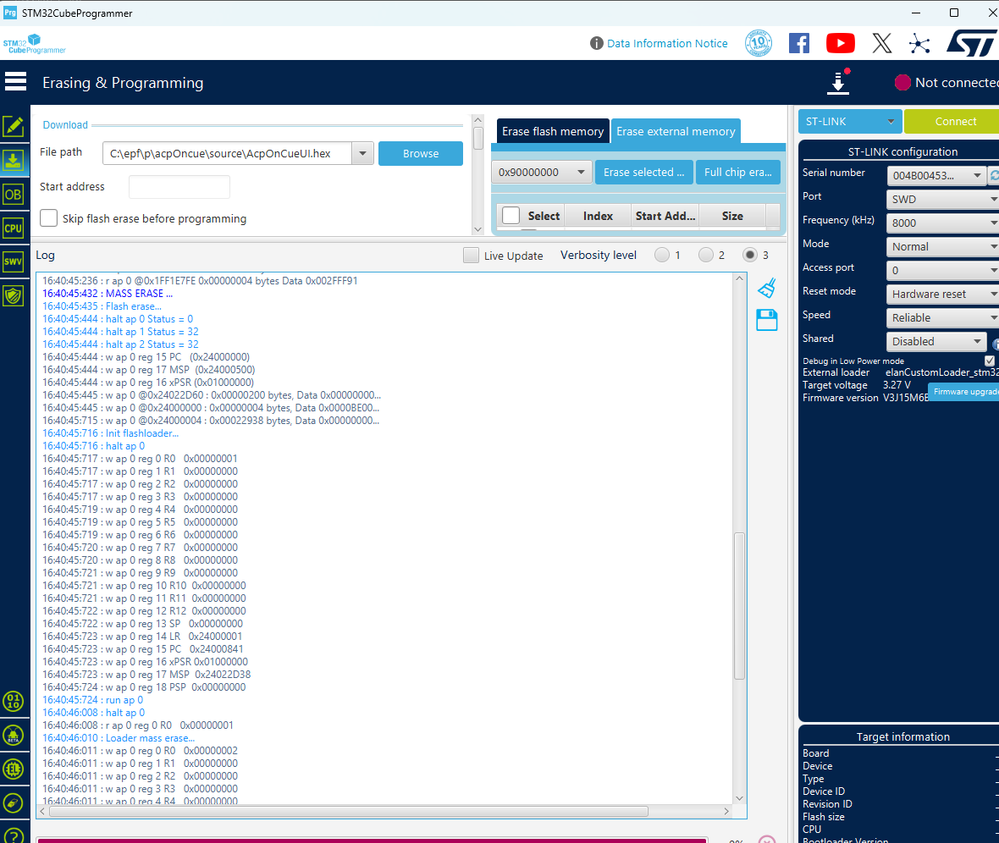Refresh the ST-LINK serial number list

pyautogui.click(x=994, y=175)
